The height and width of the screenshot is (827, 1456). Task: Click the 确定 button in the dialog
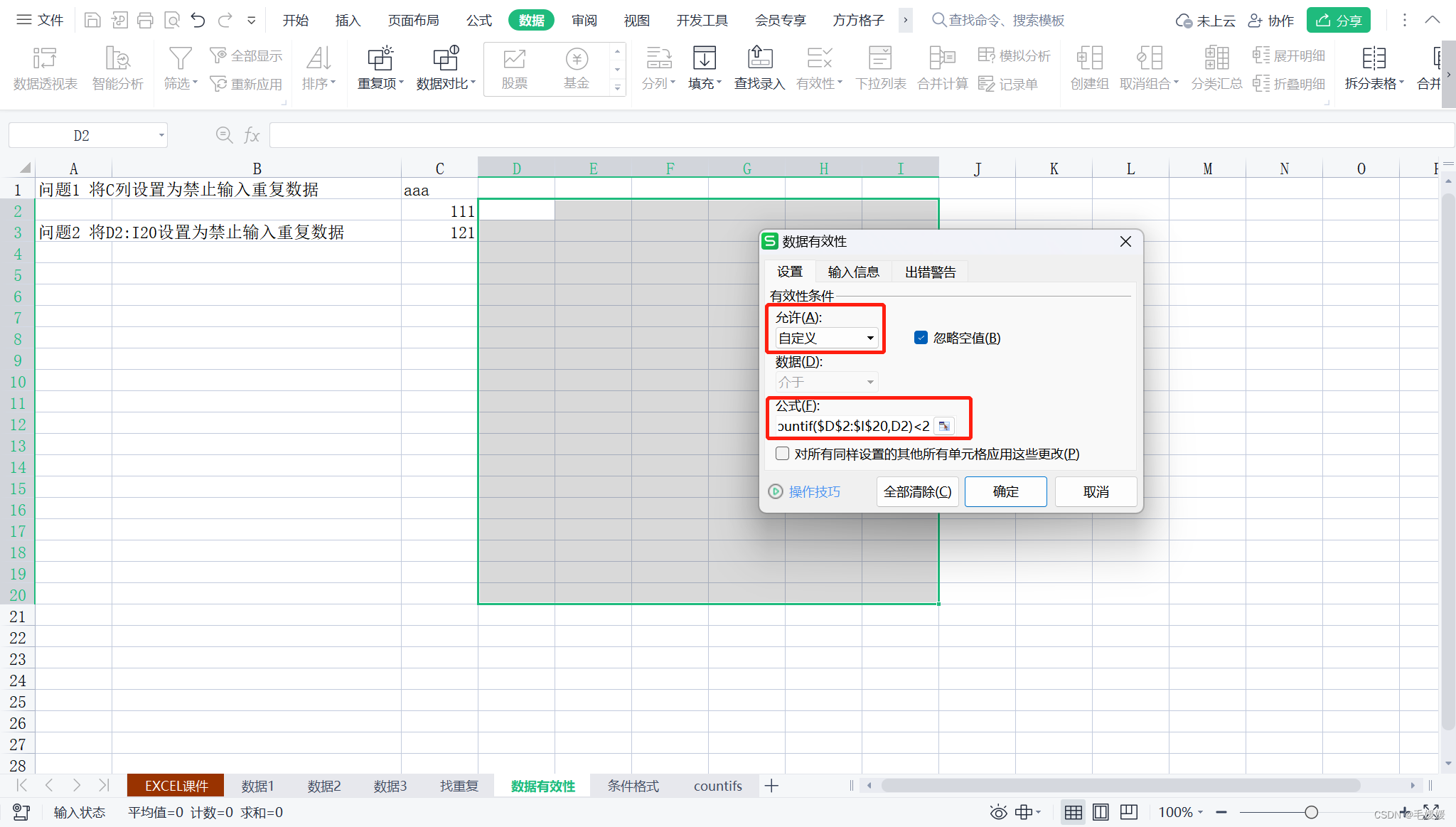pos(1005,491)
